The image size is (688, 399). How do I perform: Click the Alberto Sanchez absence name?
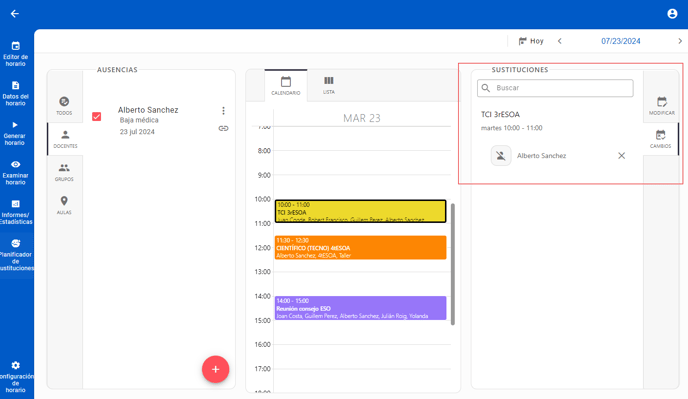coord(148,110)
